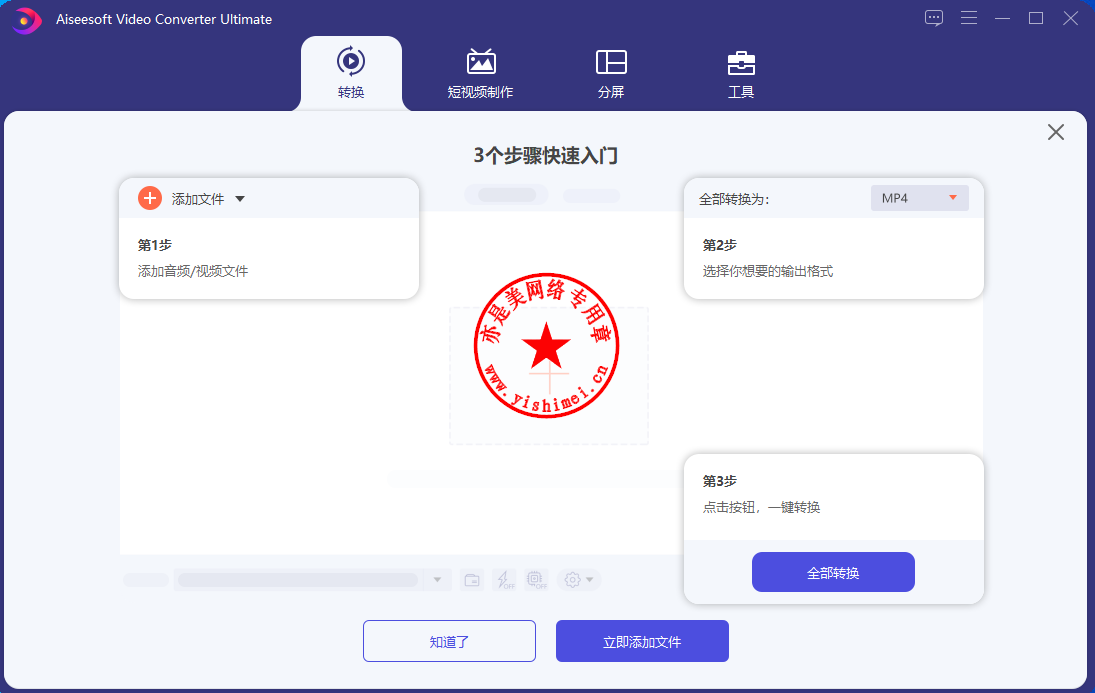The width and height of the screenshot is (1095, 693).
Task: Open the hamburger menu in the title bar
Action: (969, 18)
